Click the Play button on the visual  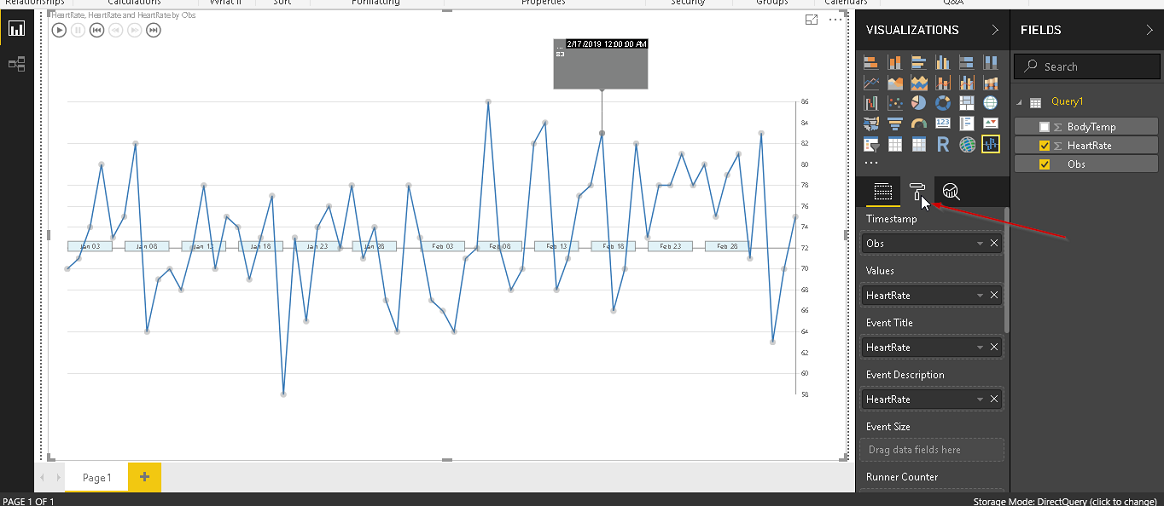tap(59, 30)
